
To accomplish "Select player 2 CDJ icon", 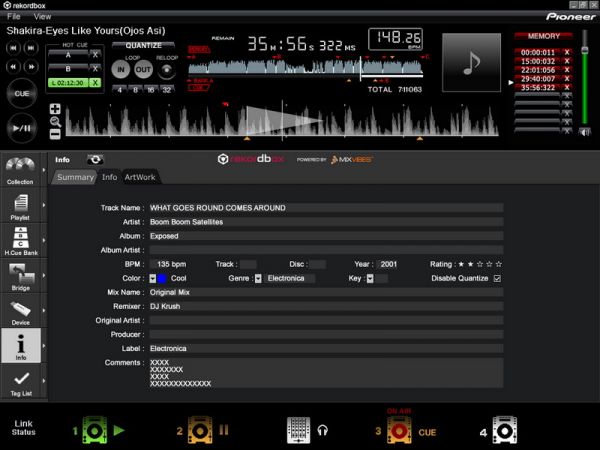I will point(199,430).
